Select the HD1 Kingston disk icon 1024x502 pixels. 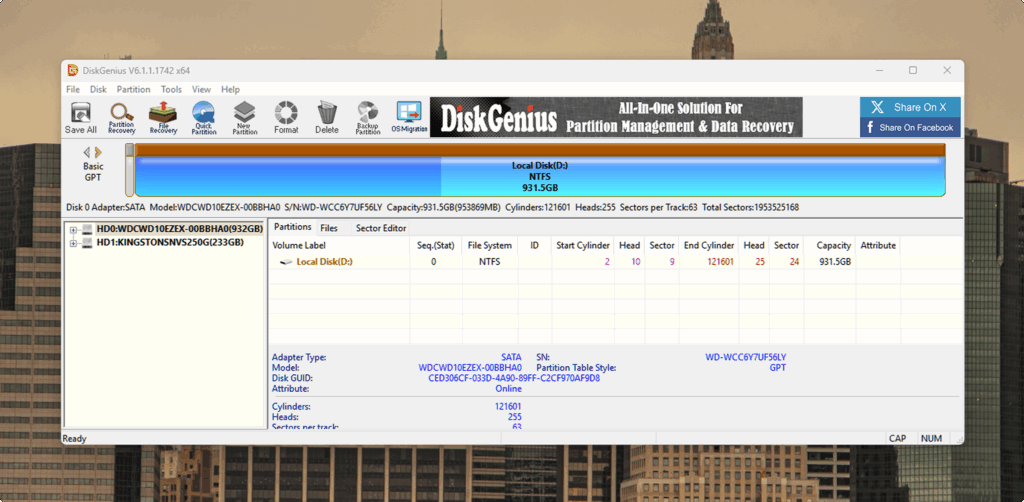[x=87, y=243]
